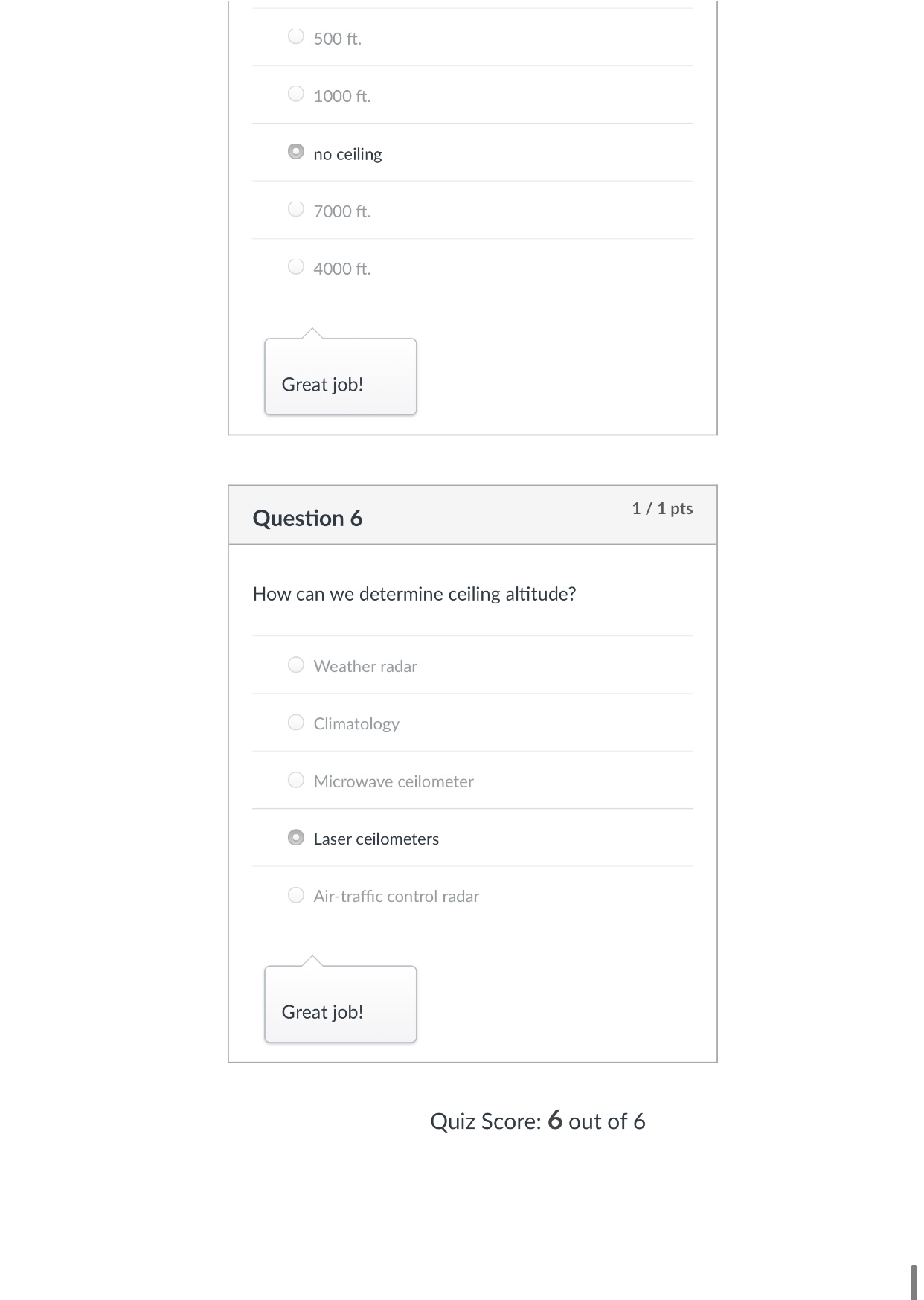
Task: Click the no ceiling answer label
Action: tap(347, 154)
